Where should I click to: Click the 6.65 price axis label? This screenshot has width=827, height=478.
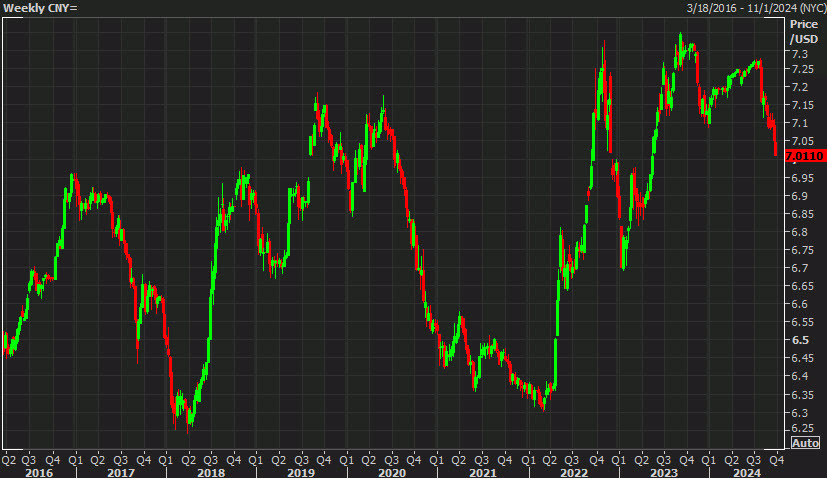[802, 286]
